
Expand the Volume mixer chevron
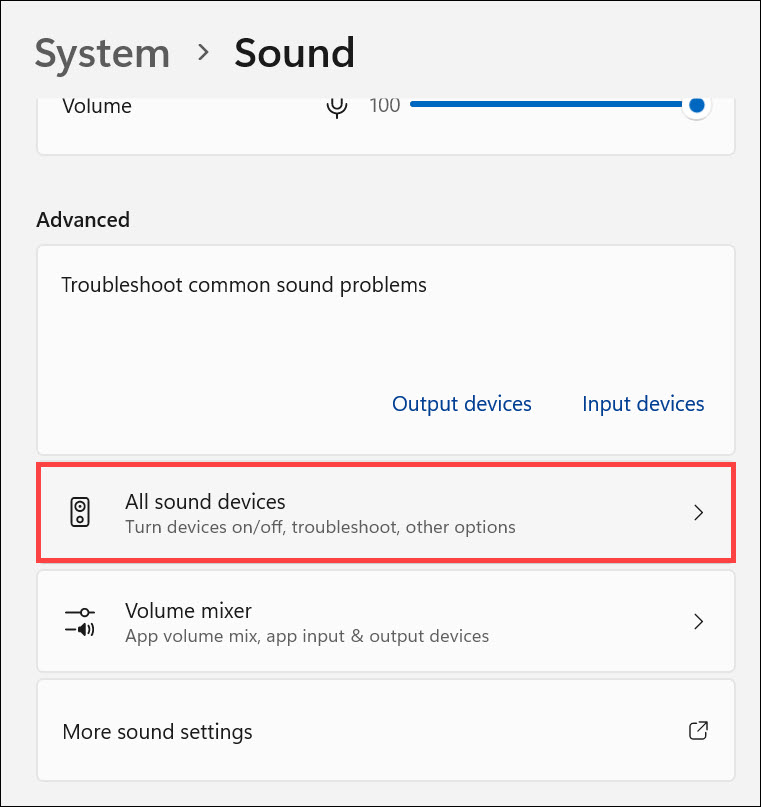click(699, 621)
